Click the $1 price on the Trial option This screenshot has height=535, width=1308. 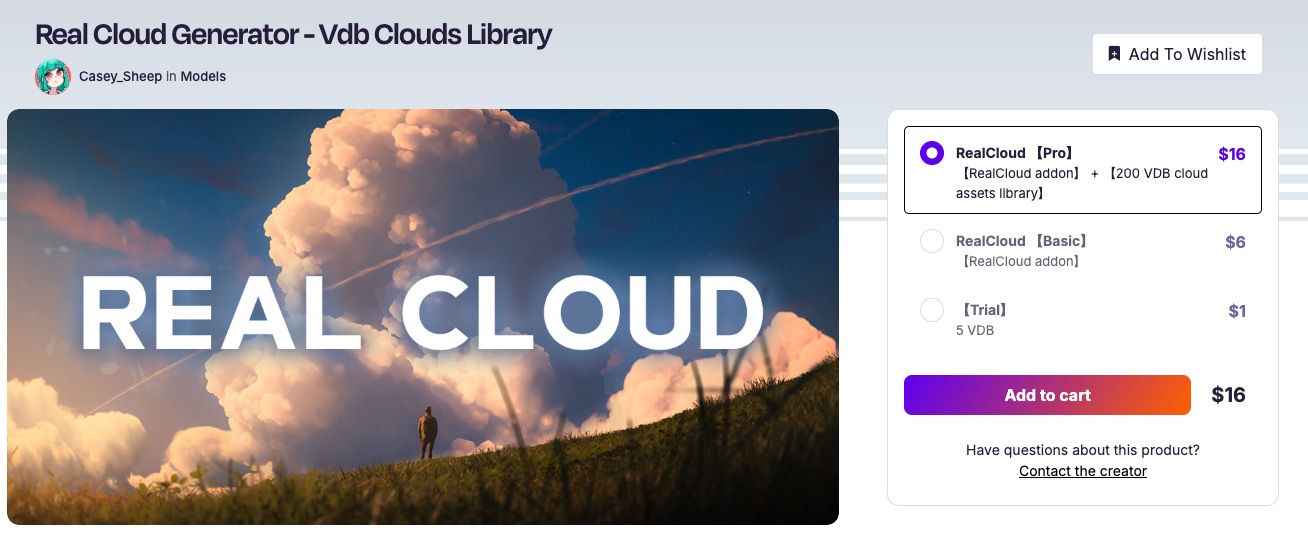click(x=1237, y=311)
